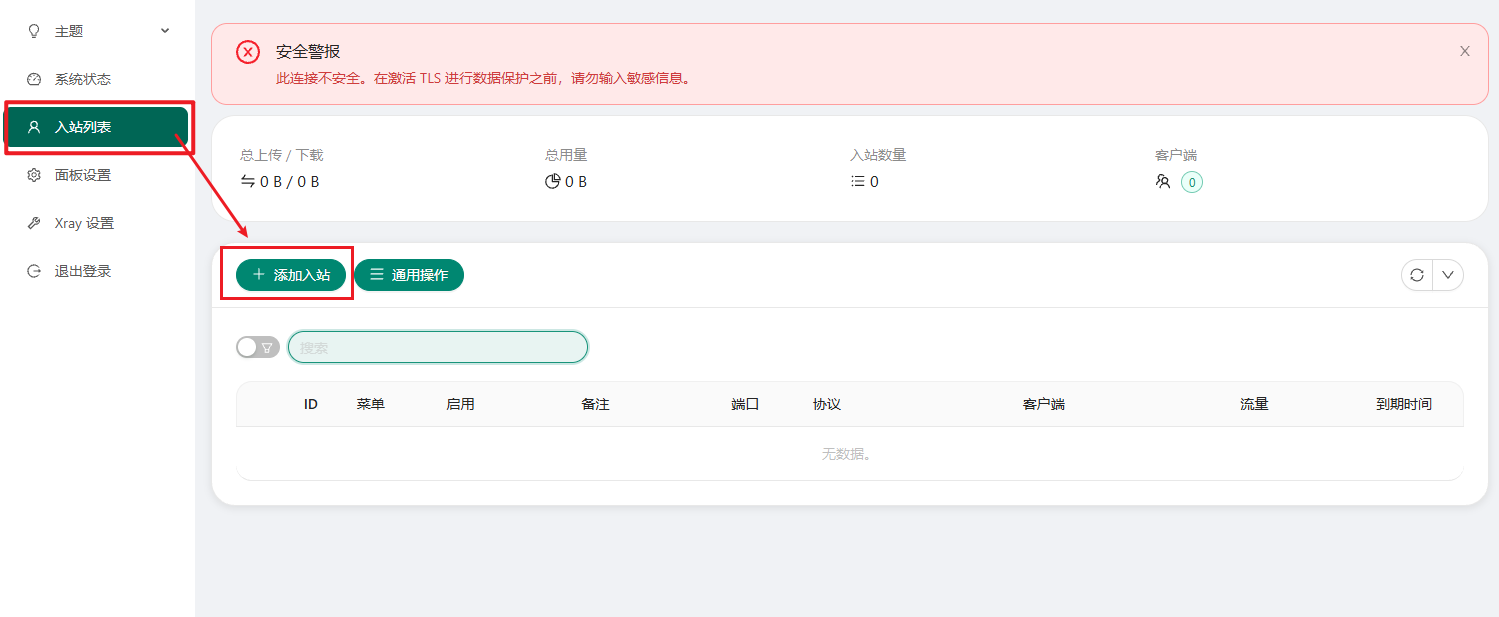Click the ID column header

(311, 404)
